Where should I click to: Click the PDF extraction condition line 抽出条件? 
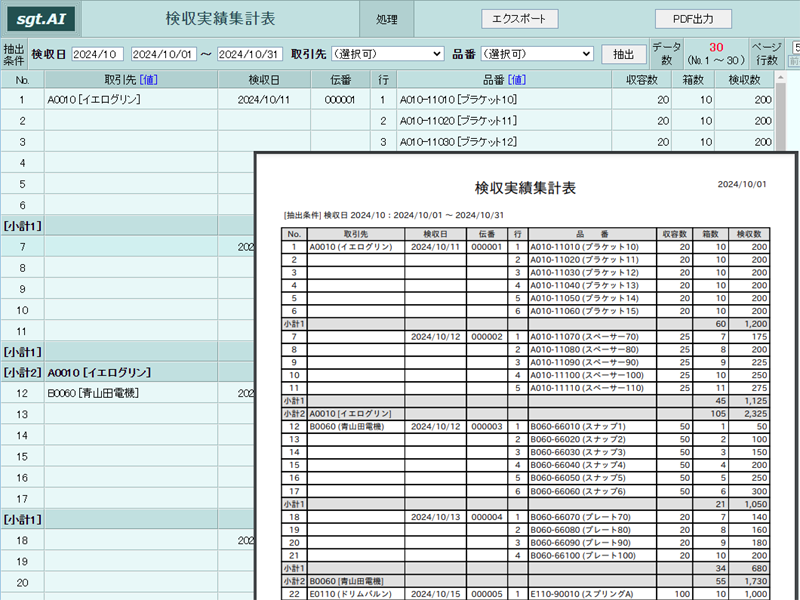[393, 215]
